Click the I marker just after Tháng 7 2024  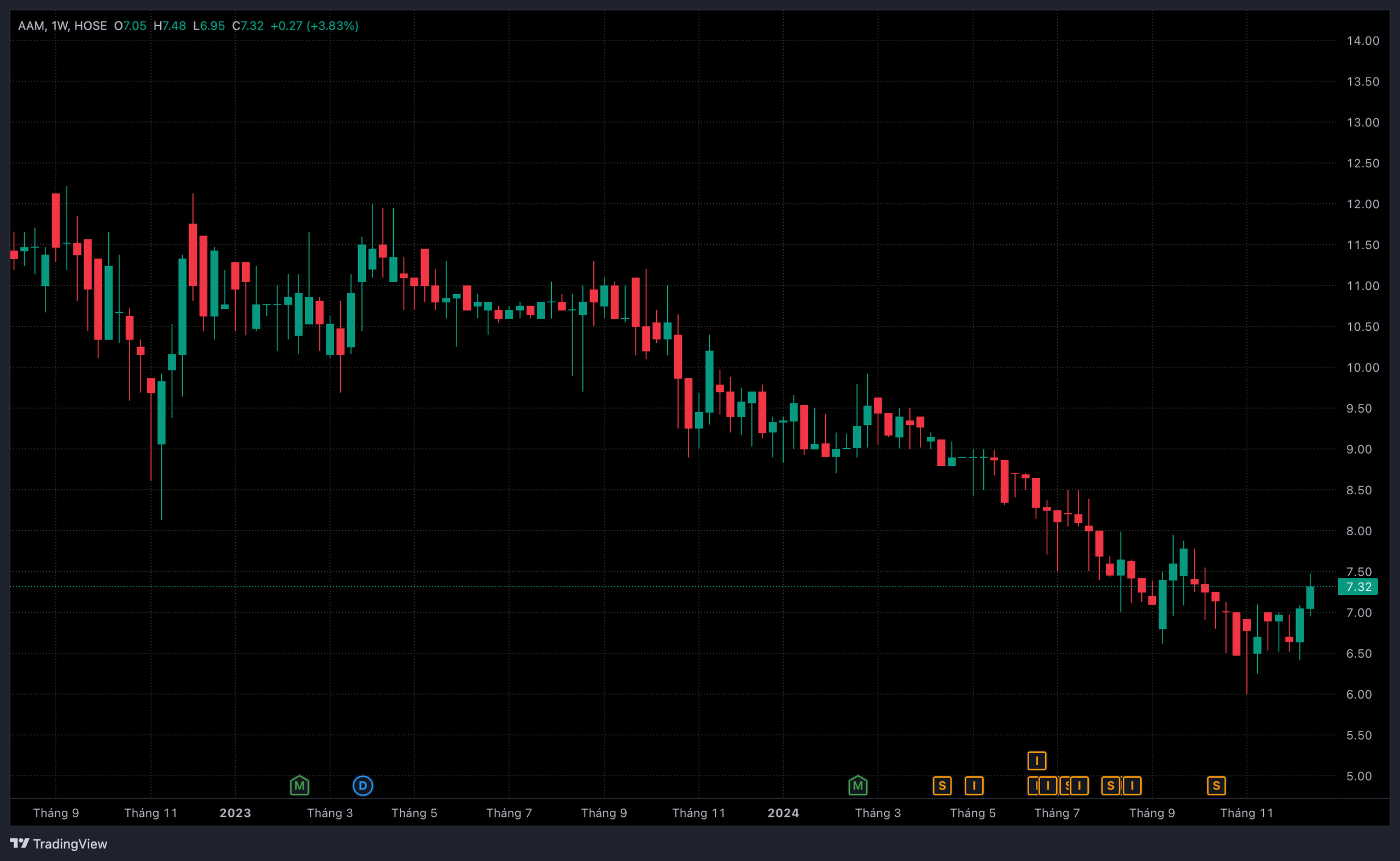click(x=1080, y=786)
